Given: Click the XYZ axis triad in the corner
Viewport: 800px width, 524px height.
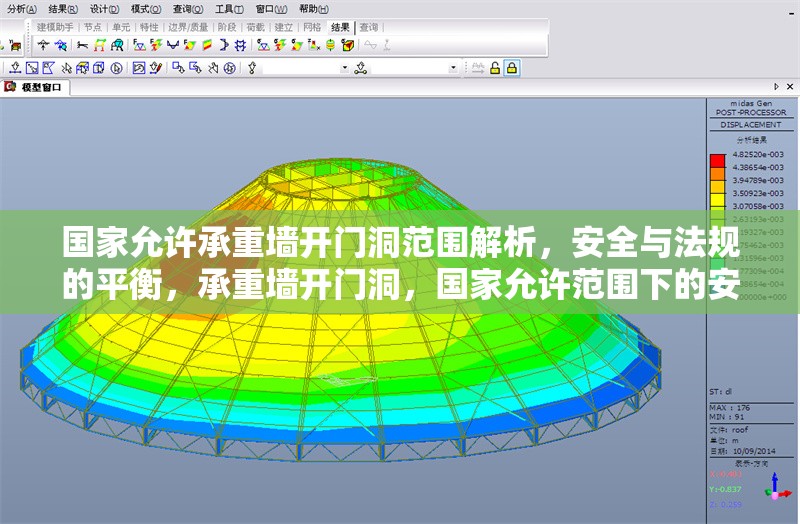Looking at the screenshot, I should [776, 487].
